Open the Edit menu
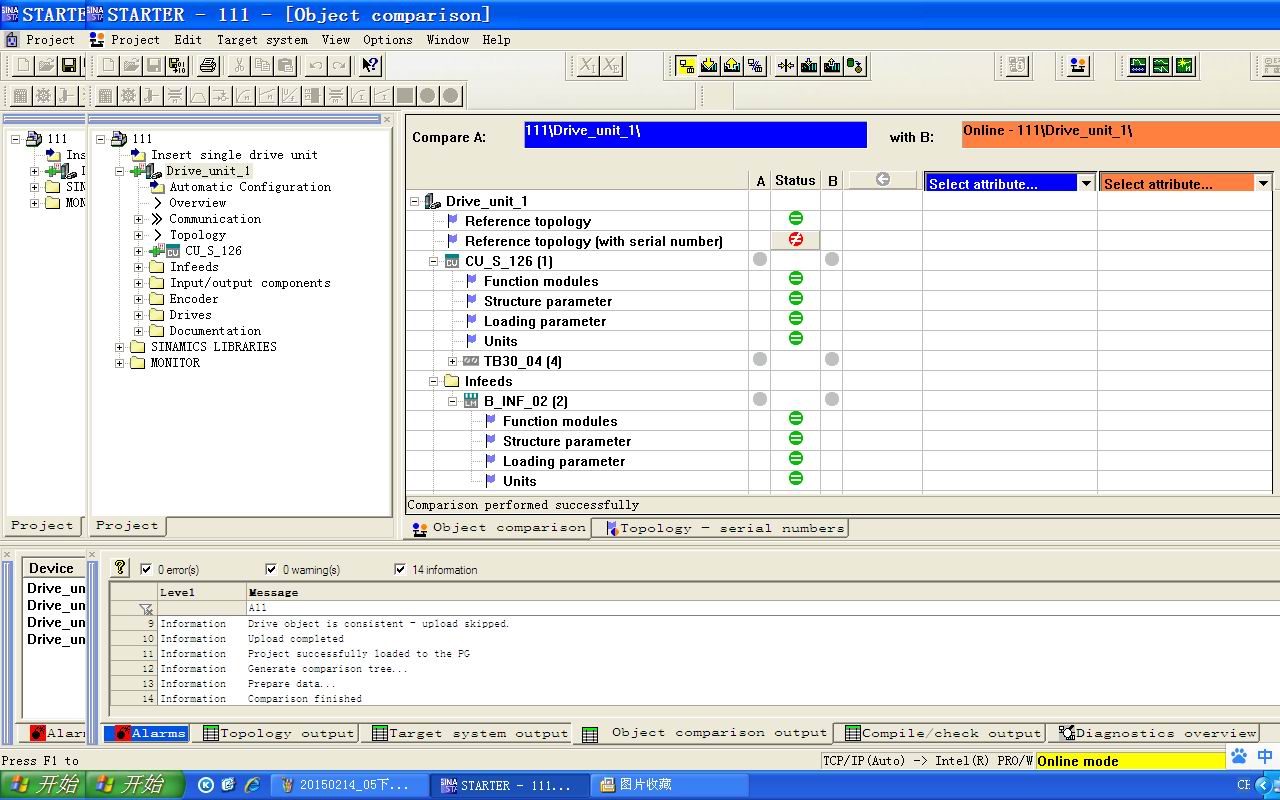This screenshot has width=1280, height=800. pos(188,40)
